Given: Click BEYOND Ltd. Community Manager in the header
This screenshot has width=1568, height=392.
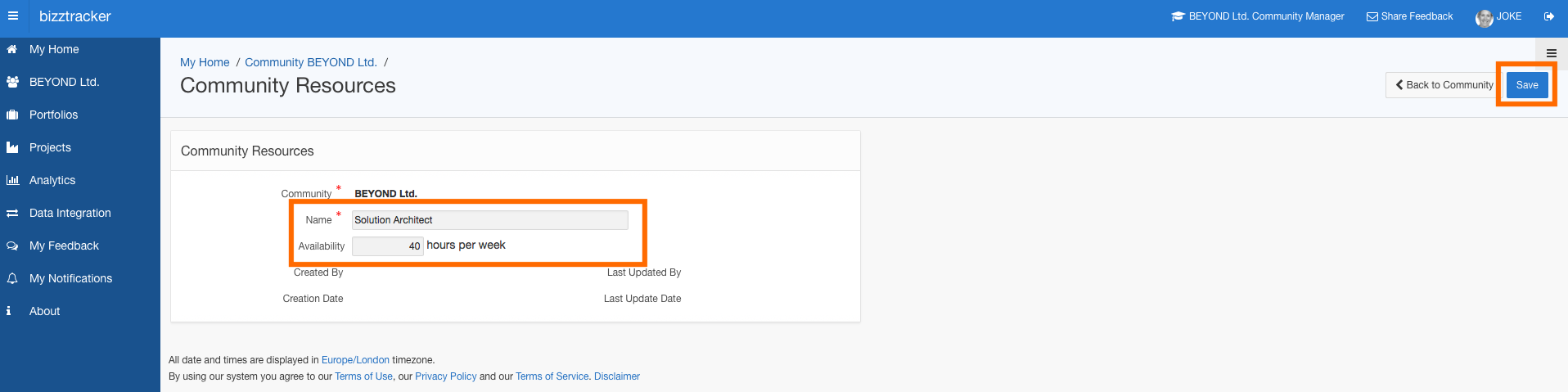Looking at the screenshot, I should pos(1266,16).
